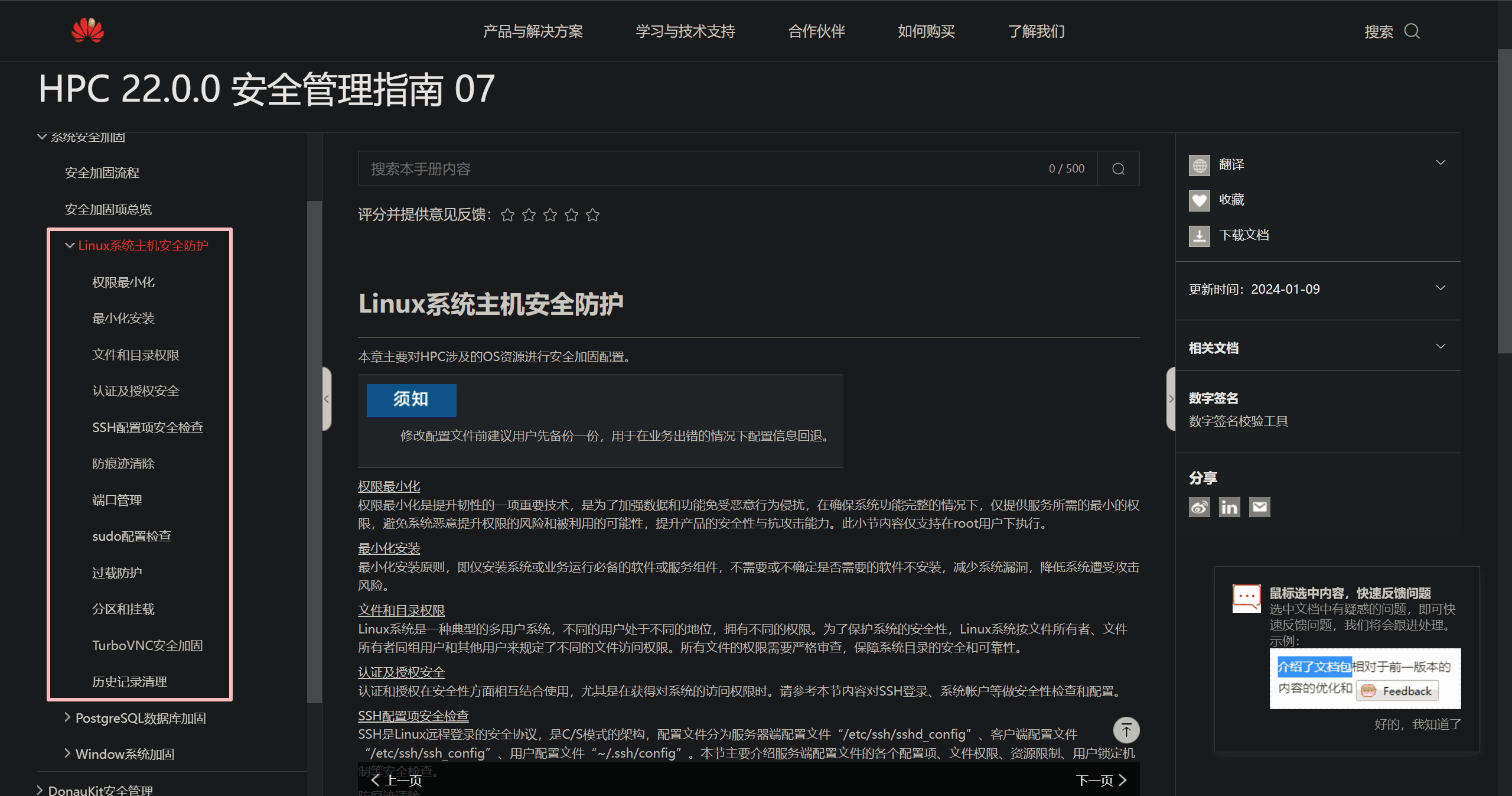
Task: Go to 下一页
Action: point(1102,781)
